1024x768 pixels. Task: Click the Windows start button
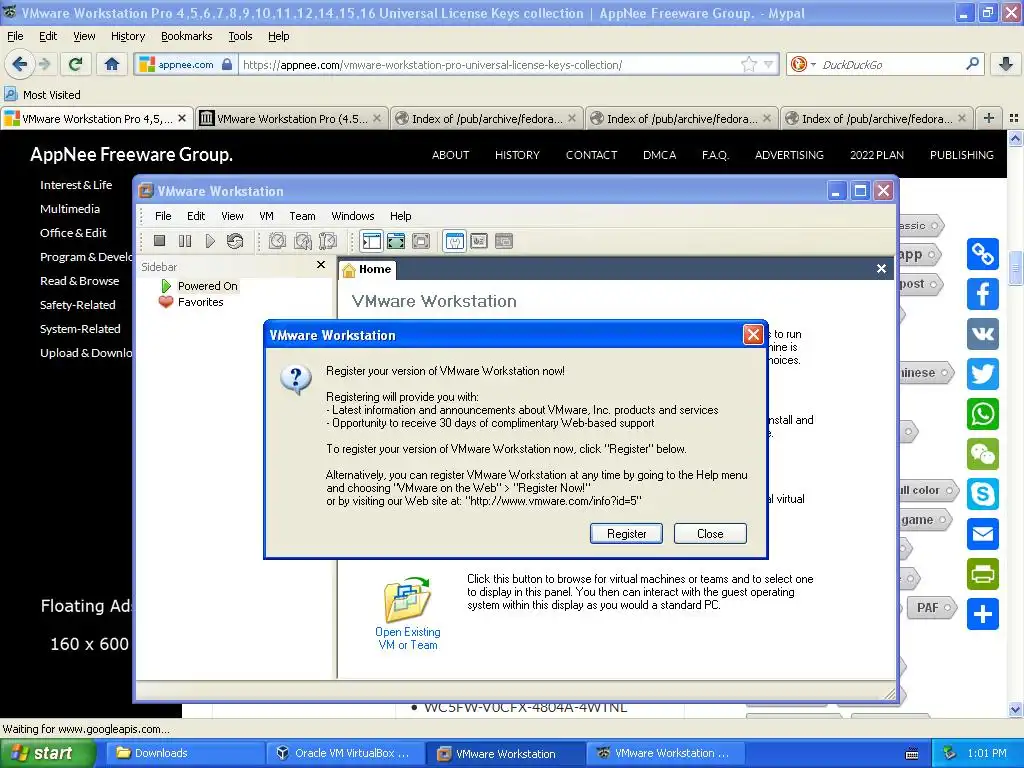(x=47, y=753)
